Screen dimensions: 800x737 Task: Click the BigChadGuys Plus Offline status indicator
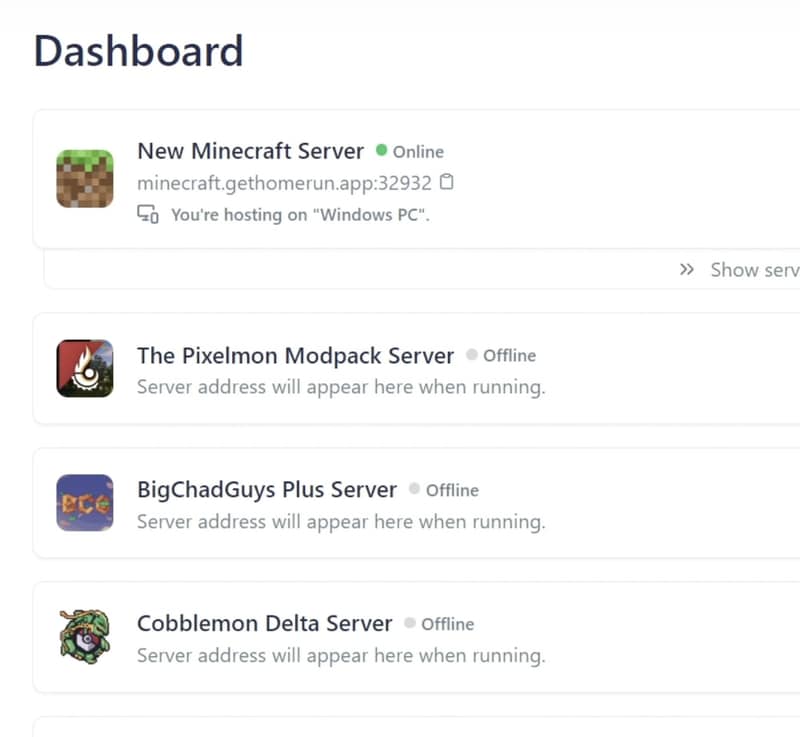point(443,490)
